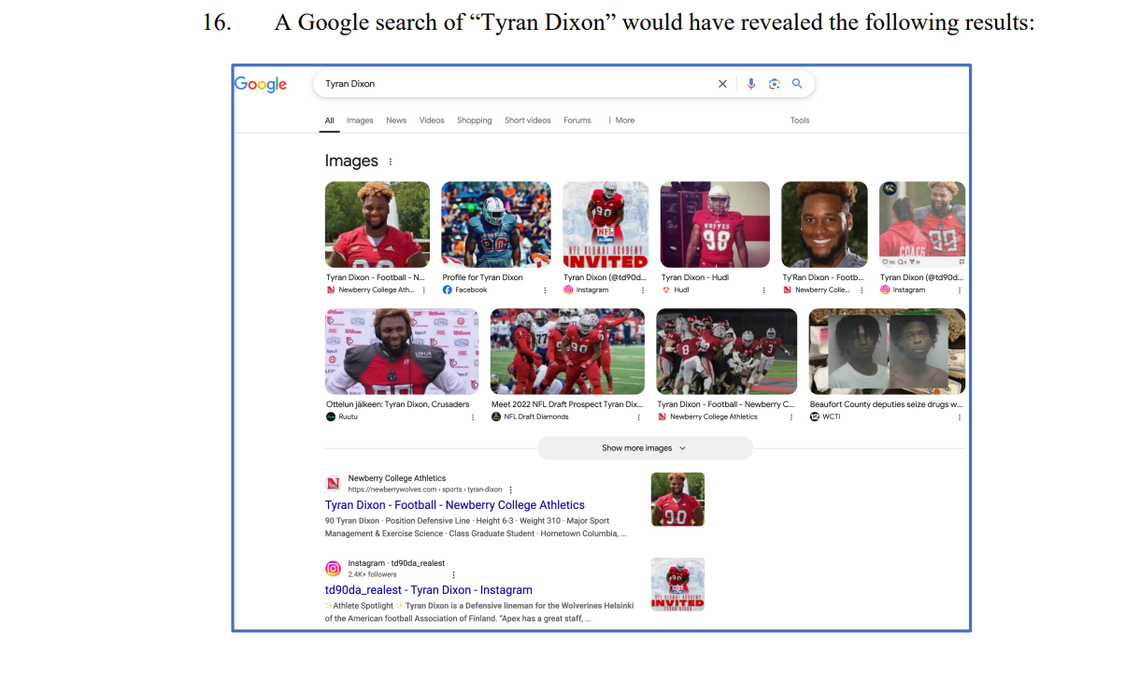Click the Ruutu favicon under Ottelun jälkeen result
Screen dimensions: 1140x691
coord(331,415)
